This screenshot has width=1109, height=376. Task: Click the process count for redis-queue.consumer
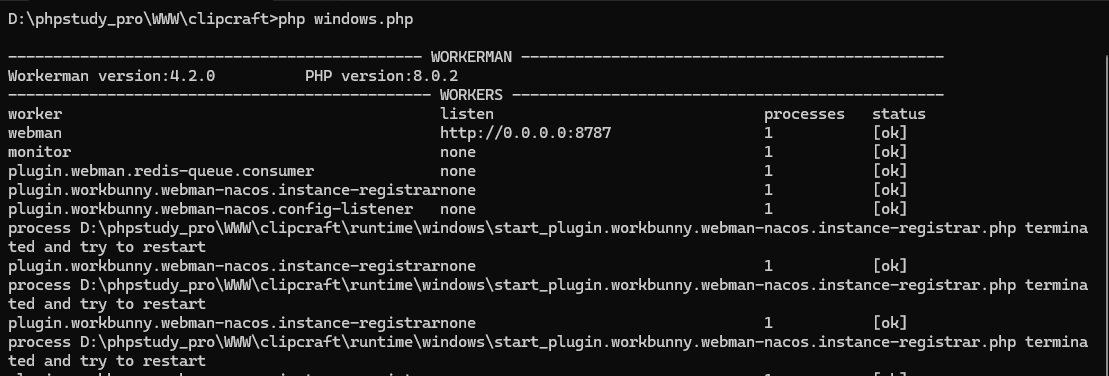click(769, 171)
